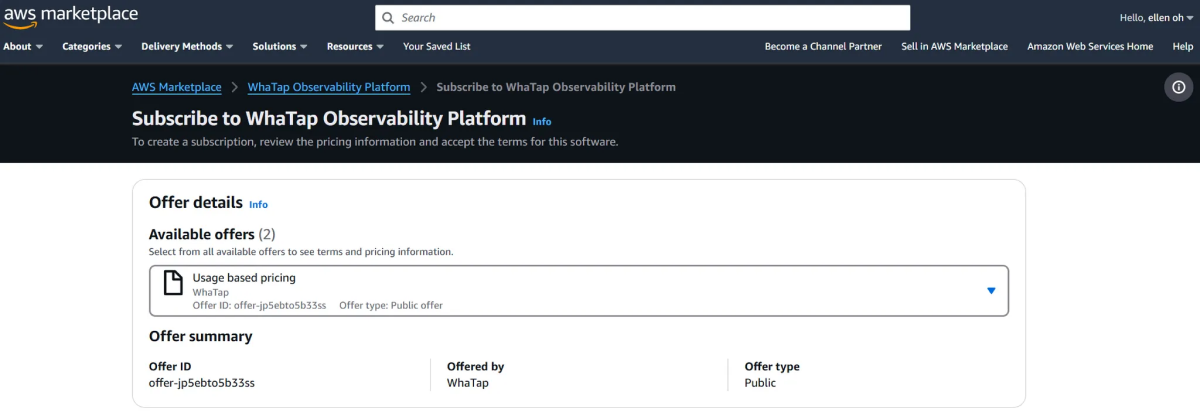The image size is (1200, 413).
Task: Go to Become a Channel Partner
Action: [x=823, y=46]
